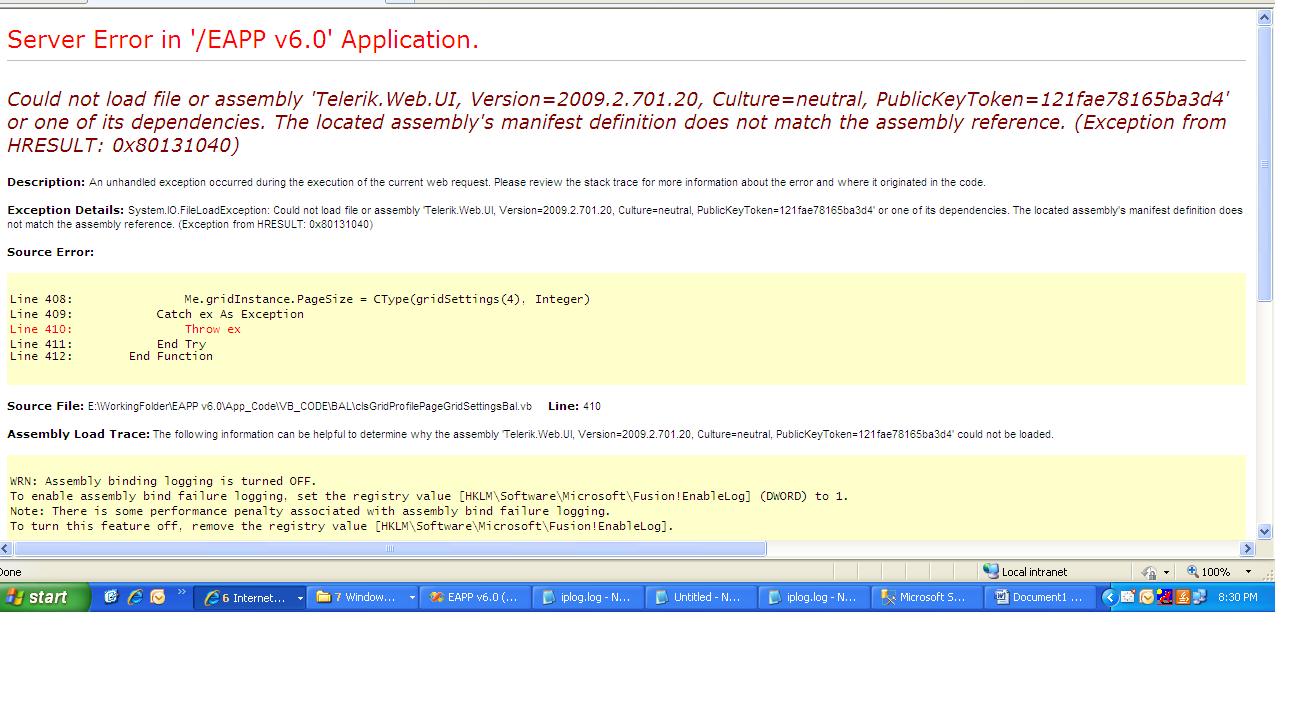Open the Internet Explorer taskbar group dropdown
The width and height of the screenshot is (1302, 720).
(x=300, y=598)
